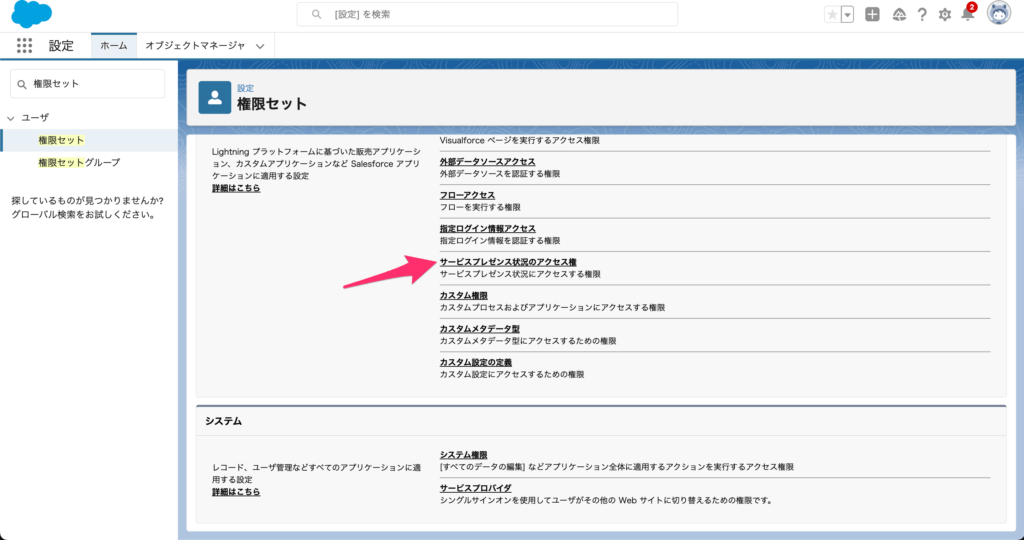The width and height of the screenshot is (1024, 540).
Task: Click the sidebar quick find box
Action: [x=87, y=84]
